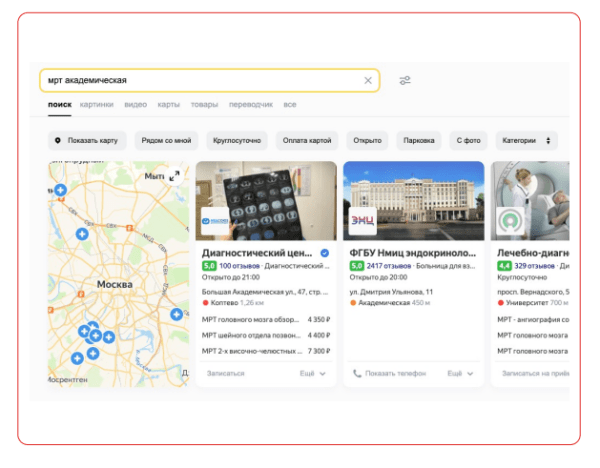This screenshot has width=600, height=468.
Task: Switch to the картинки tab
Action: click(x=97, y=104)
